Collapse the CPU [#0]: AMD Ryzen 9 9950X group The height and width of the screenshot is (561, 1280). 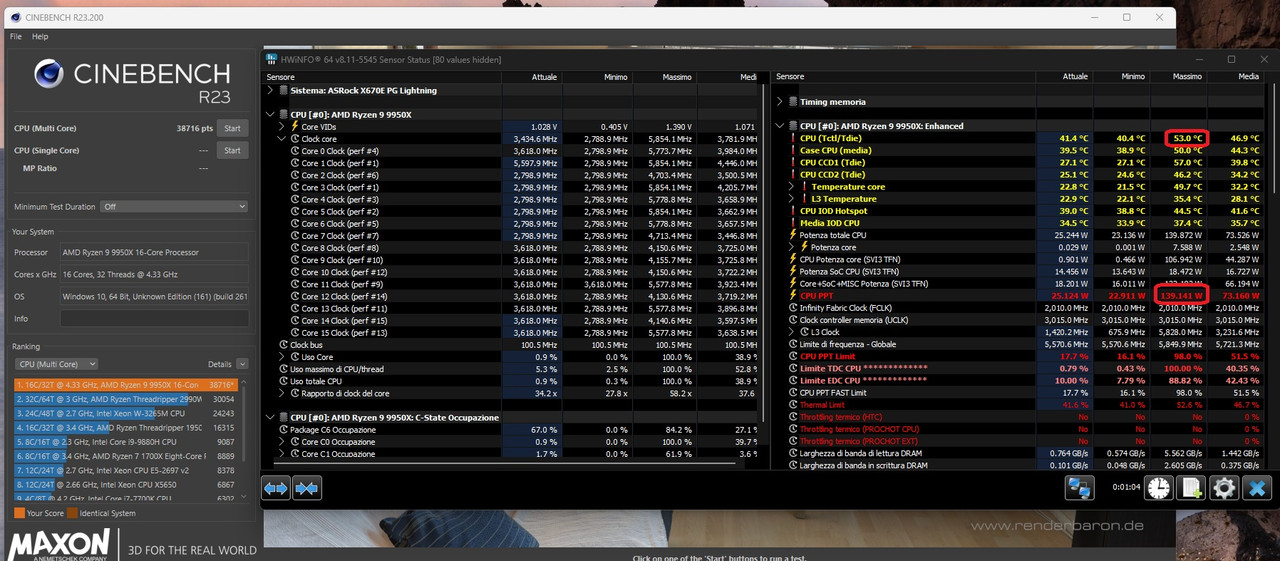pyautogui.click(x=270, y=115)
